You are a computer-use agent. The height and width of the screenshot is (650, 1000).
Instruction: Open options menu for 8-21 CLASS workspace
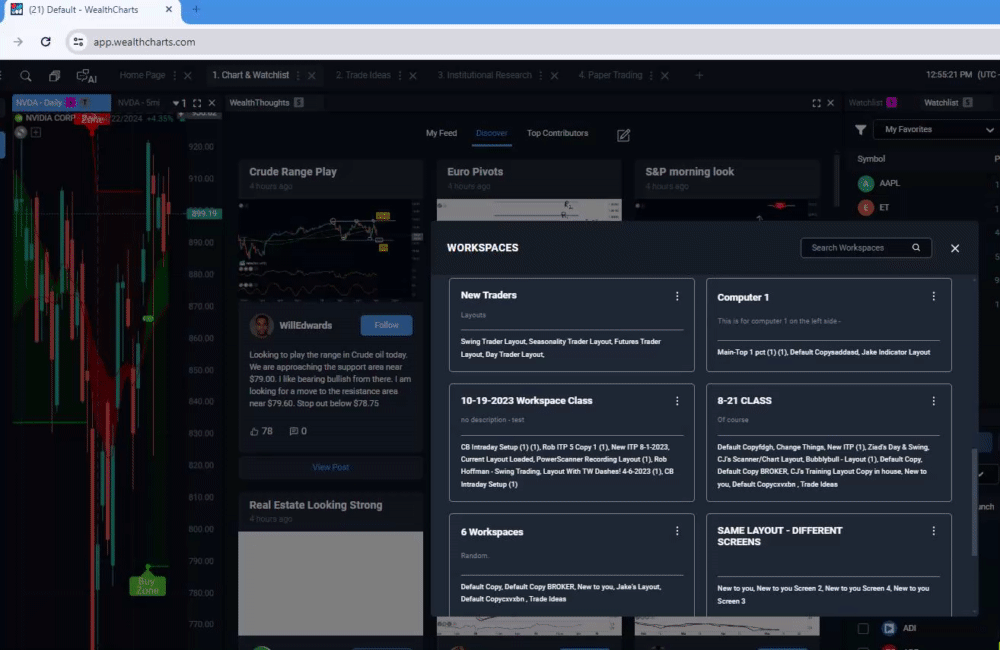pos(934,401)
